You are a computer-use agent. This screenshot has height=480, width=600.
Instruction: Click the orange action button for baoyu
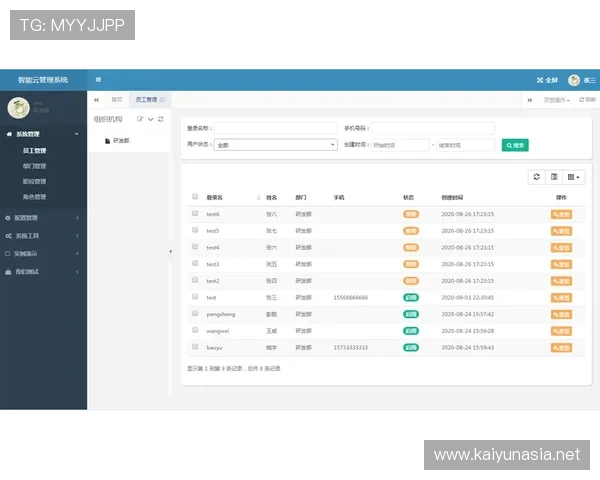click(561, 347)
